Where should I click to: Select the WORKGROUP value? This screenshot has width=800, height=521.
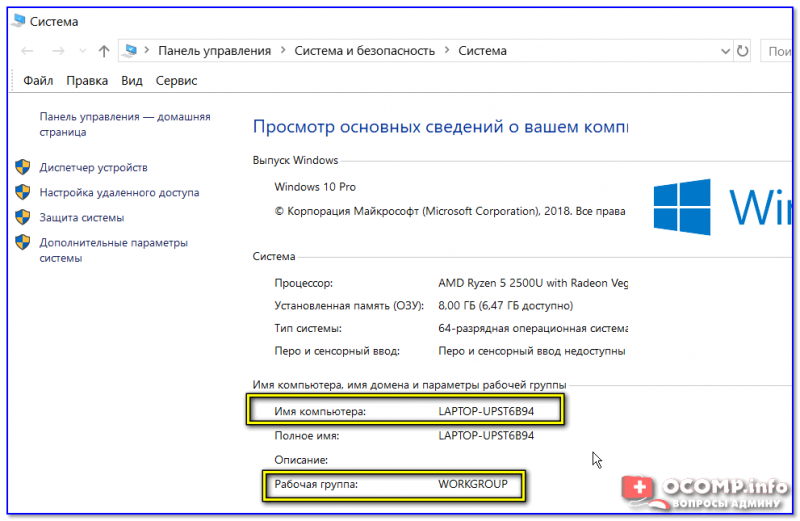pyautogui.click(x=473, y=484)
